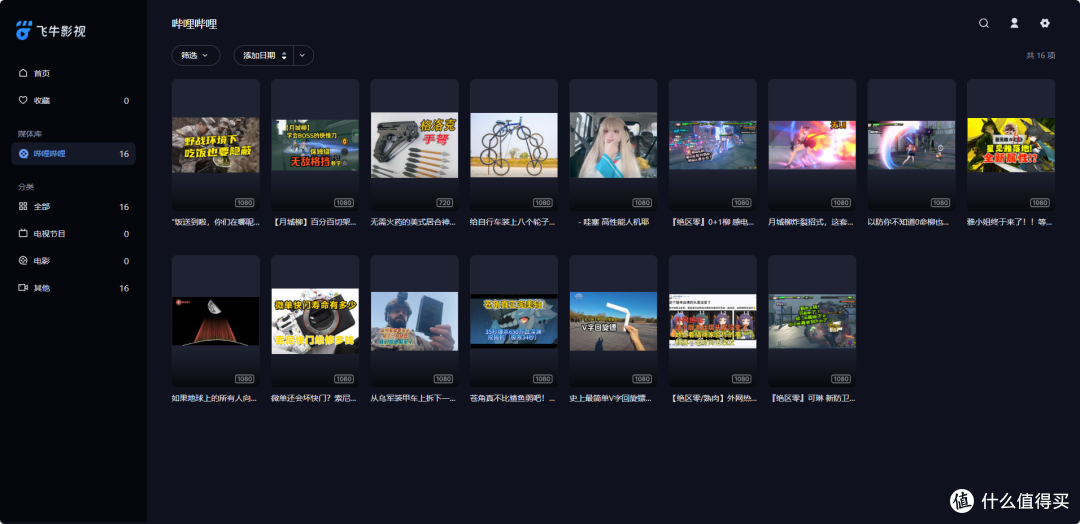
Task: Open the 筛选 filter dropdown
Action: click(x=196, y=56)
